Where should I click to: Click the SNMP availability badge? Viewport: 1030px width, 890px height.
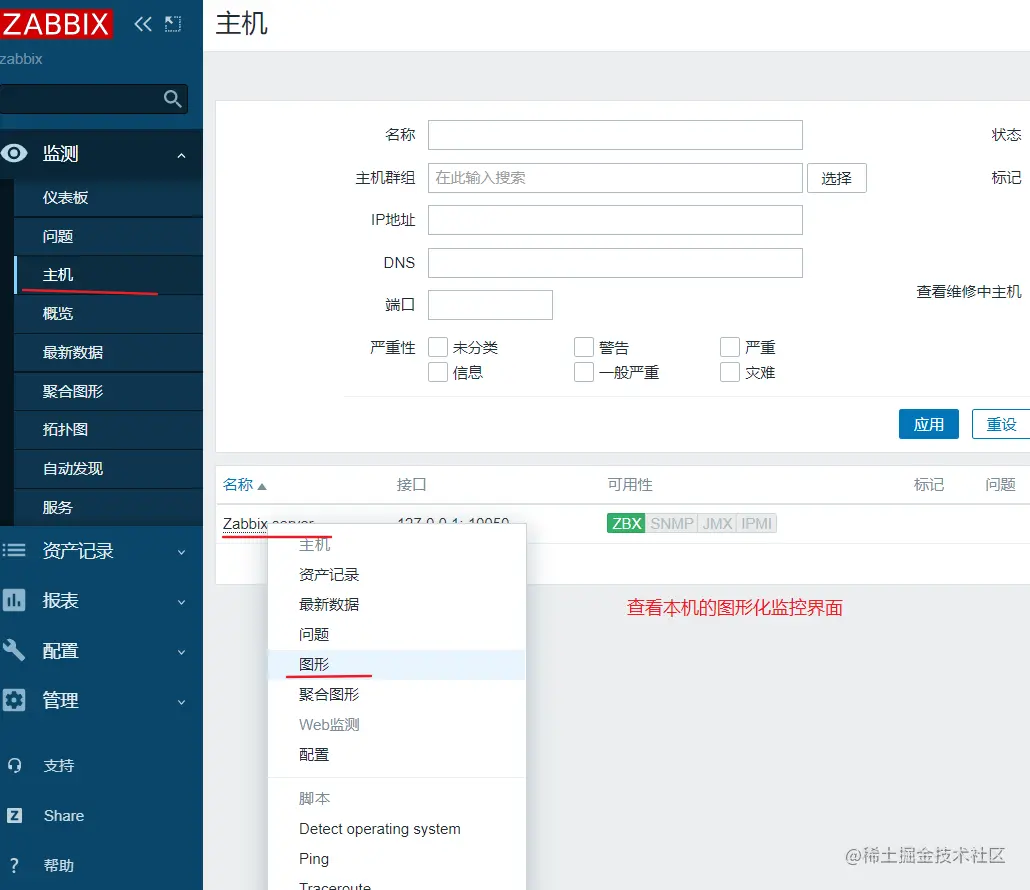(671, 523)
